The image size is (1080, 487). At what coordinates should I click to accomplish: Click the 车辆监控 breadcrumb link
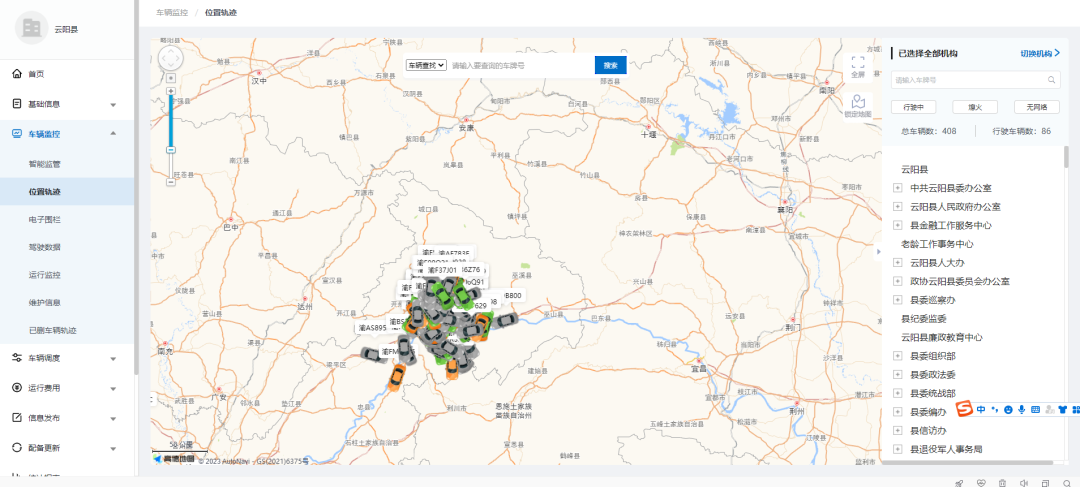[x=172, y=12]
